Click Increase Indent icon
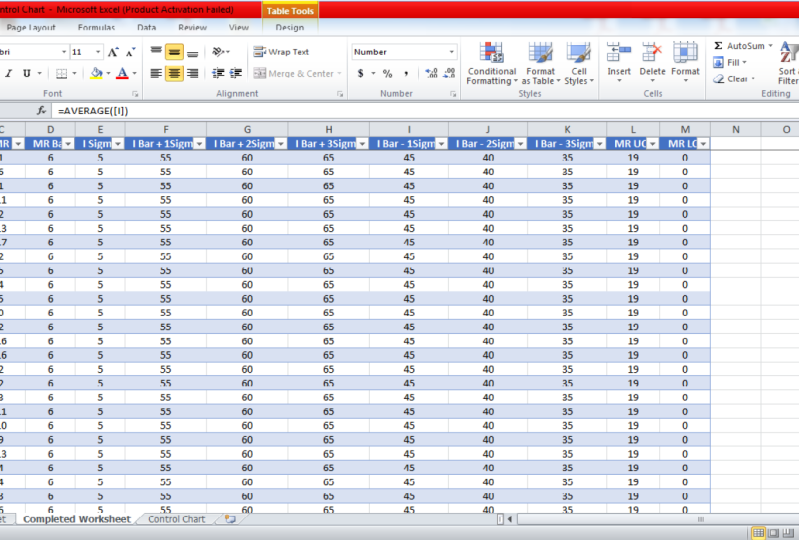799x540 pixels. (x=235, y=73)
